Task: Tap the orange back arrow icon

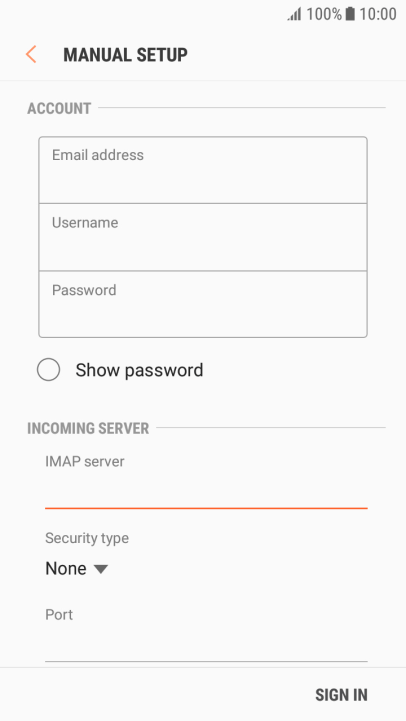Action: [x=31, y=54]
